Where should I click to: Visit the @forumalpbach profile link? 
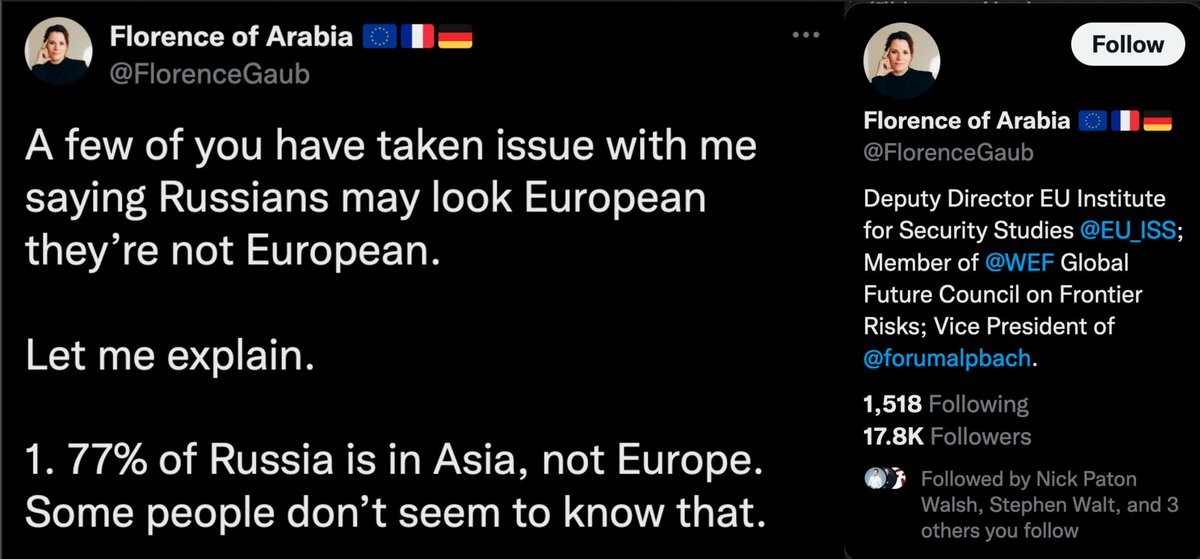(945, 358)
